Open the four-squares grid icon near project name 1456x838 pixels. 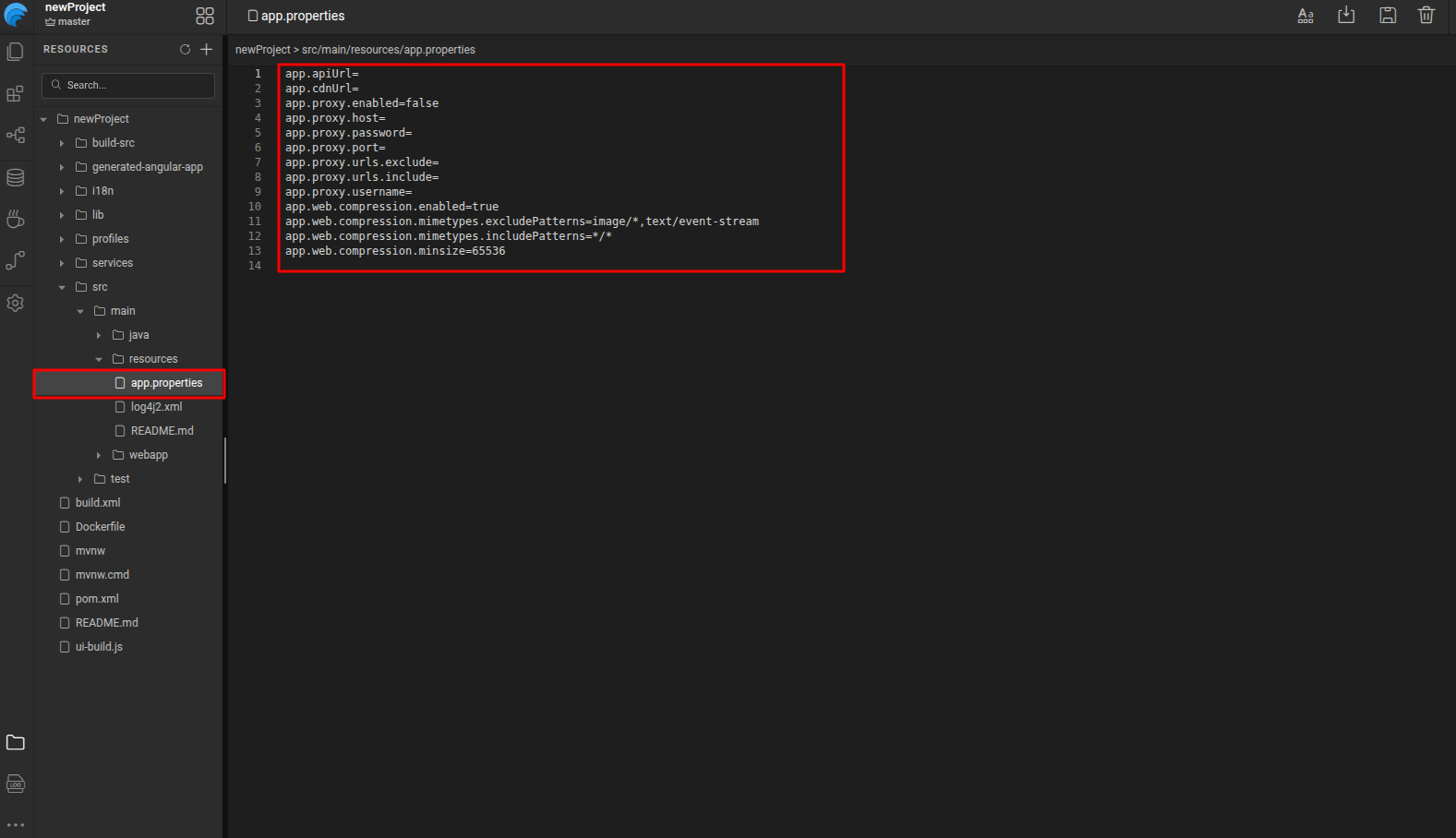(205, 16)
